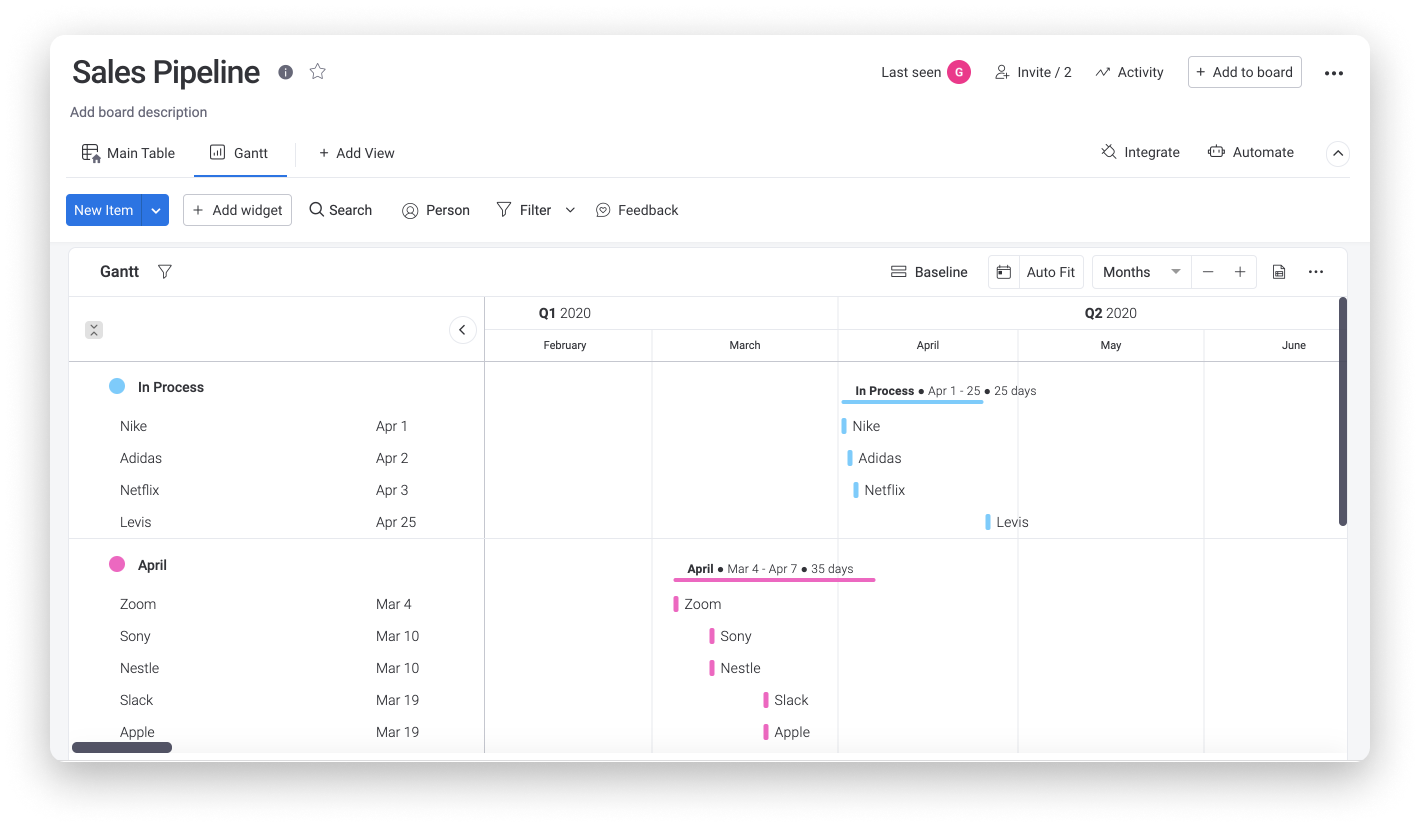The image size is (1420, 827).
Task: Collapse the Gantt side panel with the chevron
Action: click(462, 329)
